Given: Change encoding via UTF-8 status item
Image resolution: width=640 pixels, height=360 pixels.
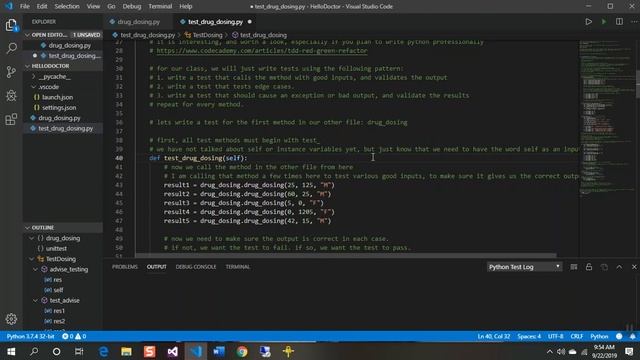Looking at the screenshot, I should coord(556,336).
